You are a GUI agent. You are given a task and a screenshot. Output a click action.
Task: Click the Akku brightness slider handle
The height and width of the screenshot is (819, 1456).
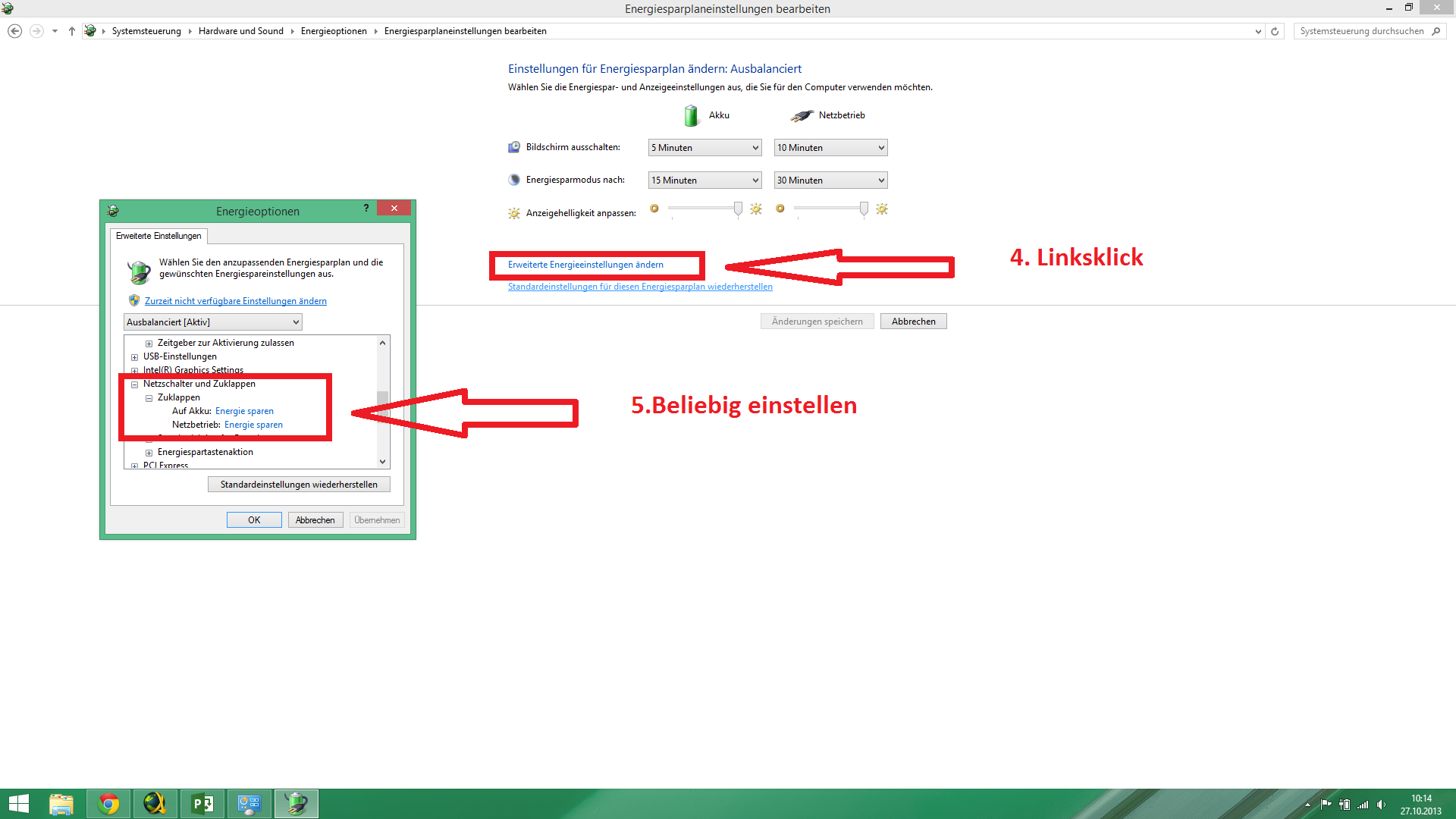738,209
